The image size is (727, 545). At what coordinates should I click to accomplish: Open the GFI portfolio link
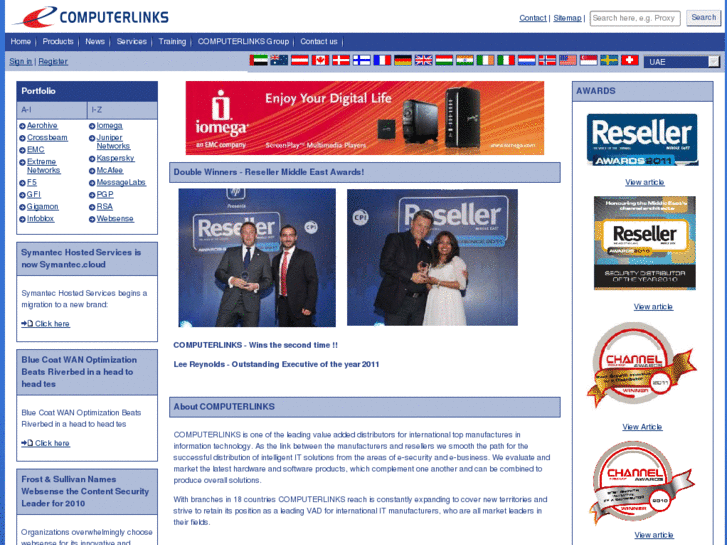pos(34,195)
